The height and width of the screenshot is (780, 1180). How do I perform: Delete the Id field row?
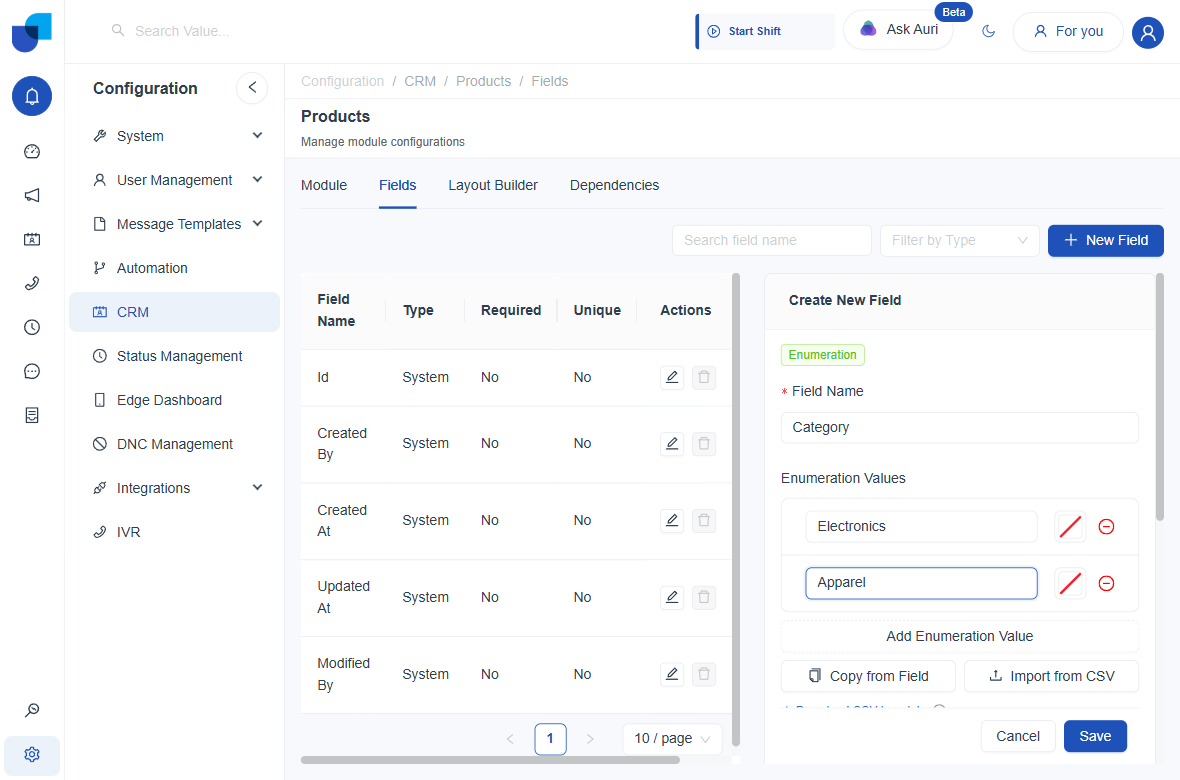[704, 377]
